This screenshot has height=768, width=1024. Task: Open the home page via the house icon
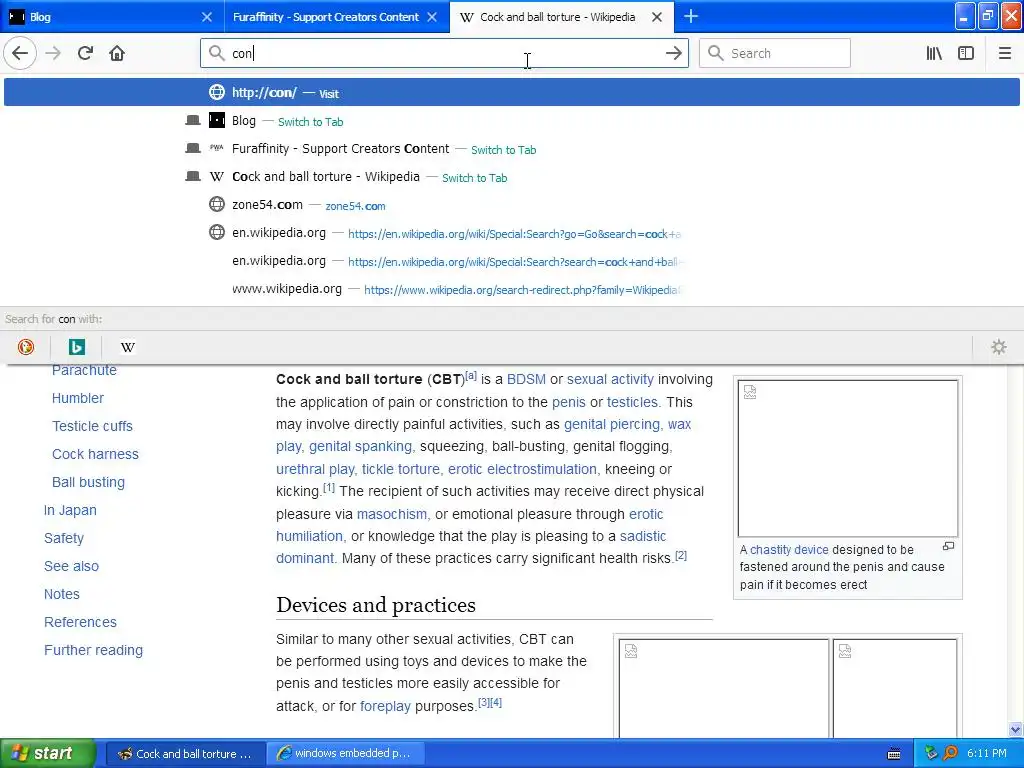[x=117, y=53]
